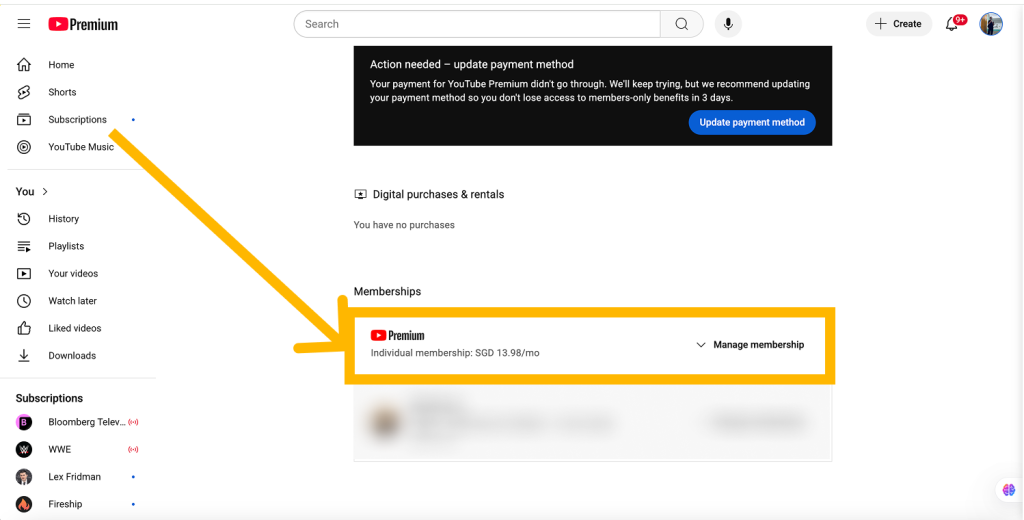
Task: Click the Fireship channel avatar
Action: pyautogui.click(x=24, y=504)
